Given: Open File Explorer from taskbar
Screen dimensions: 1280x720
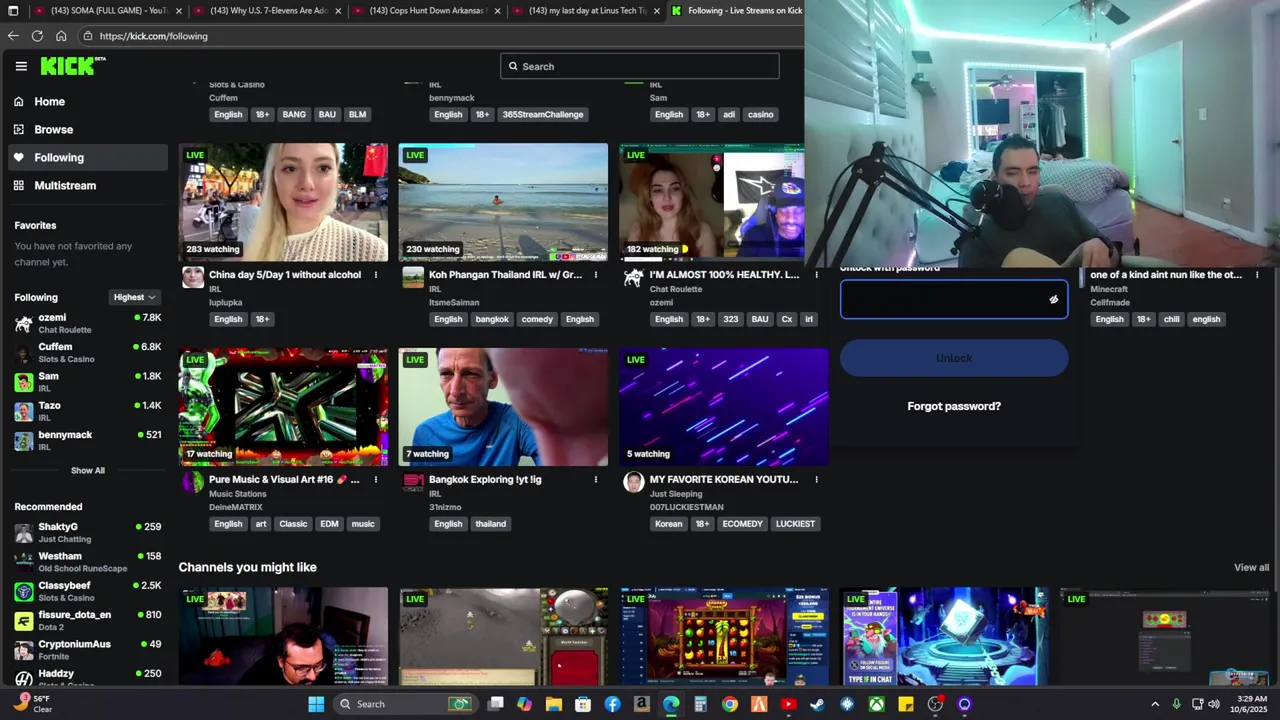Looking at the screenshot, I should 553,704.
